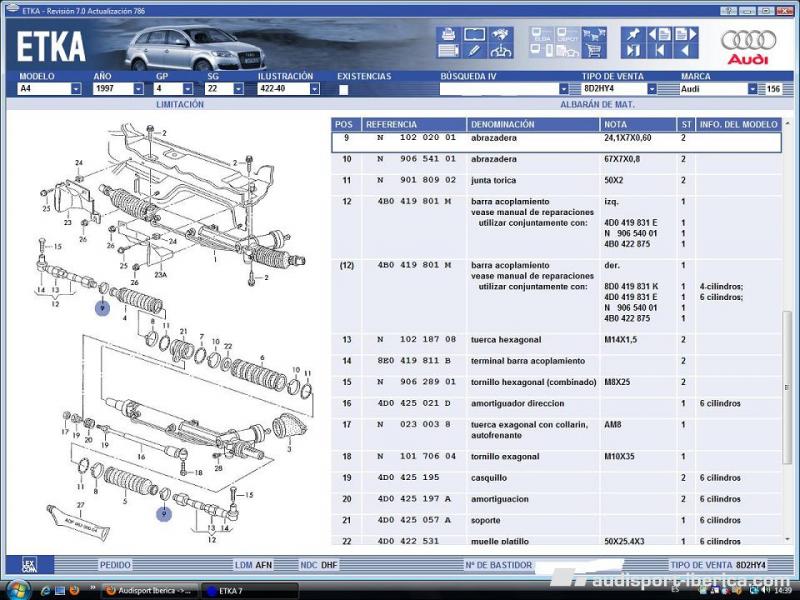This screenshot has height=600, width=800.
Task: Click the computer-to-phone transfer icon
Action: [541, 51]
